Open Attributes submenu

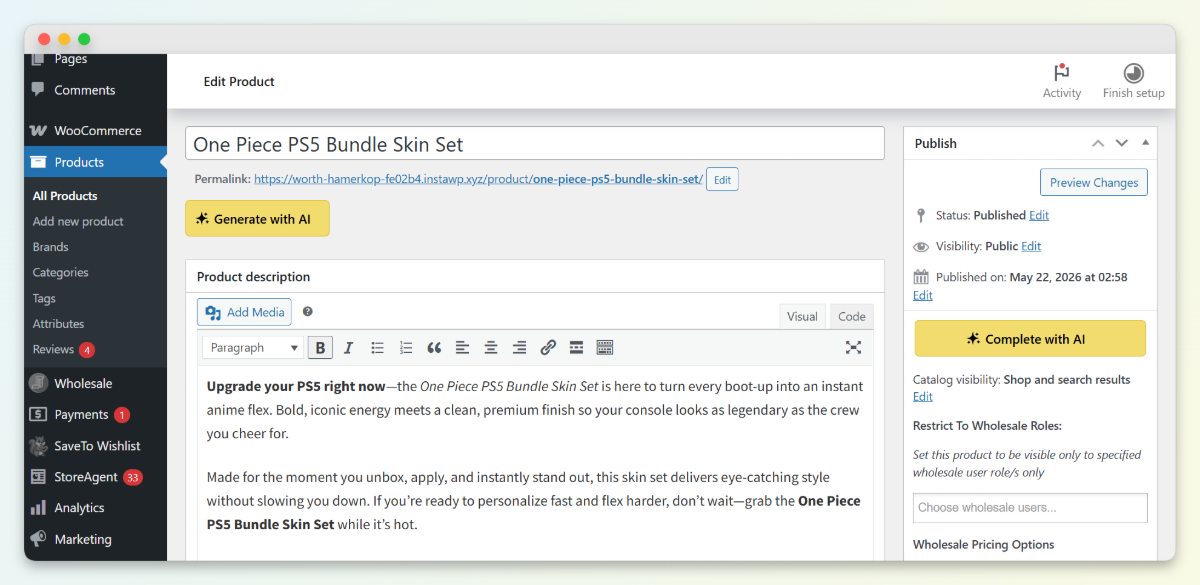pos(58,324)
